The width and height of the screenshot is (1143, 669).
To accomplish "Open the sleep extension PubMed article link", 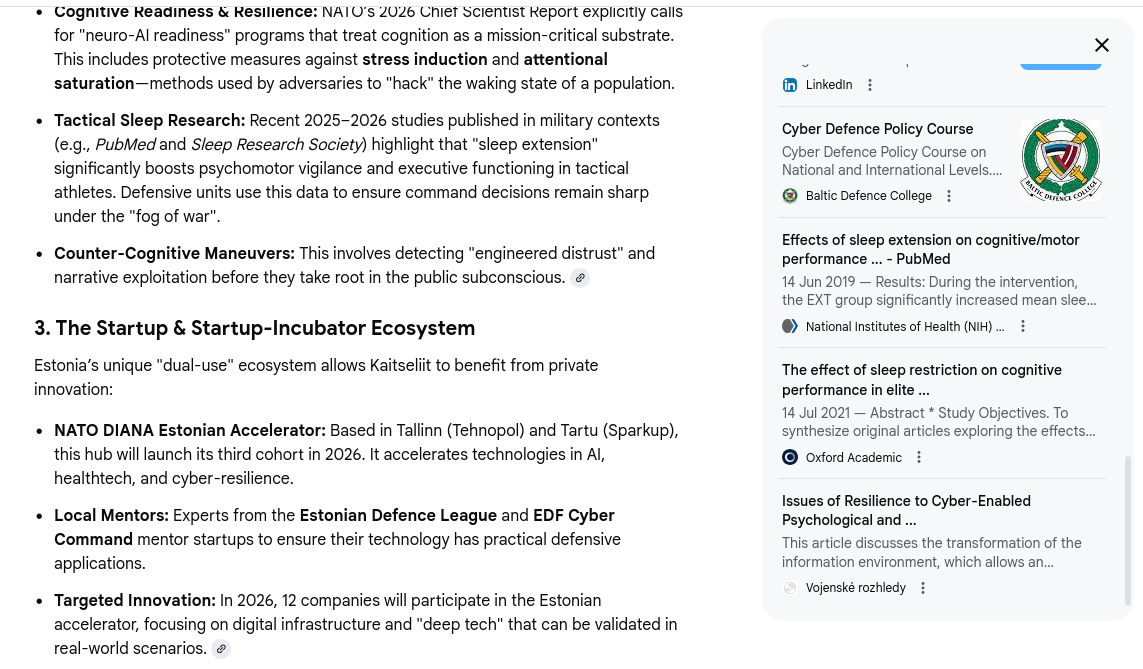I will click(x=930, y=249).
